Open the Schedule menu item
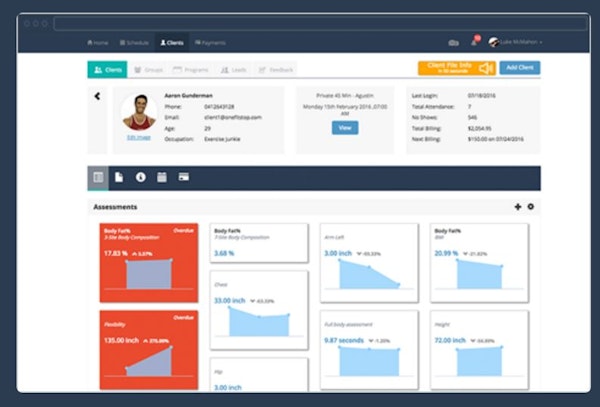The width and height of the screenshot is (600, 407). (133, 43)
